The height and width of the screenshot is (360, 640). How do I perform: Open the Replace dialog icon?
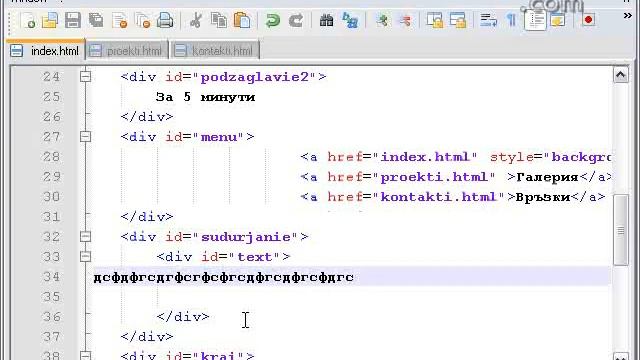350,20
